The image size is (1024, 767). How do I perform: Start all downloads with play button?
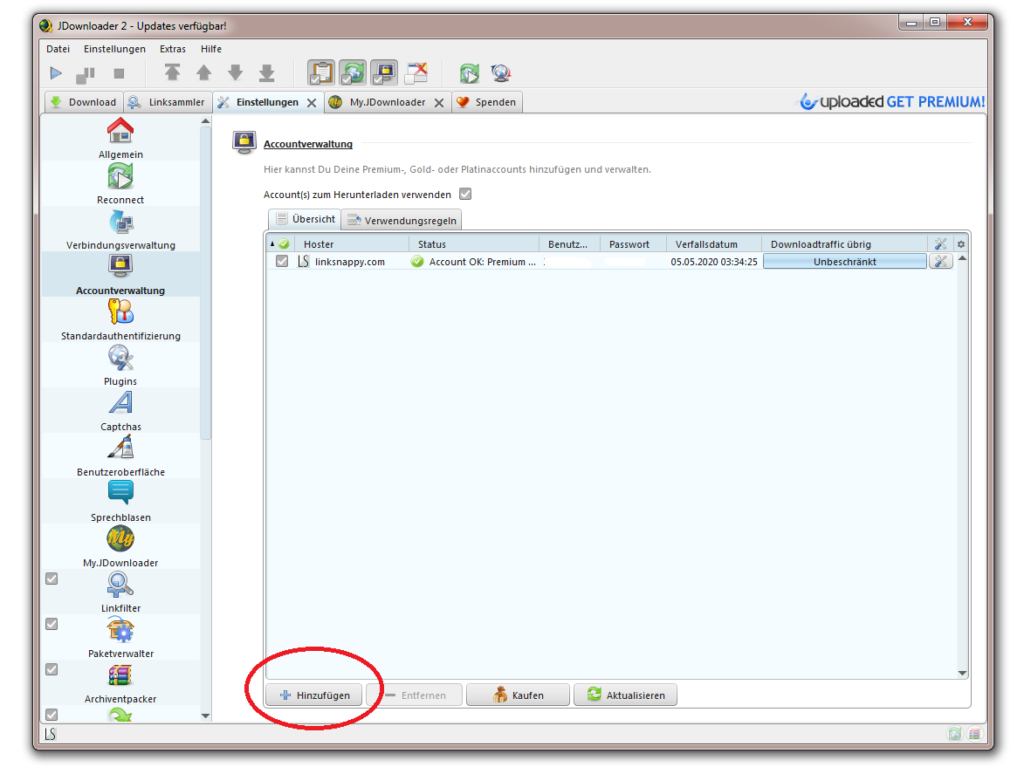click(56, 73)
